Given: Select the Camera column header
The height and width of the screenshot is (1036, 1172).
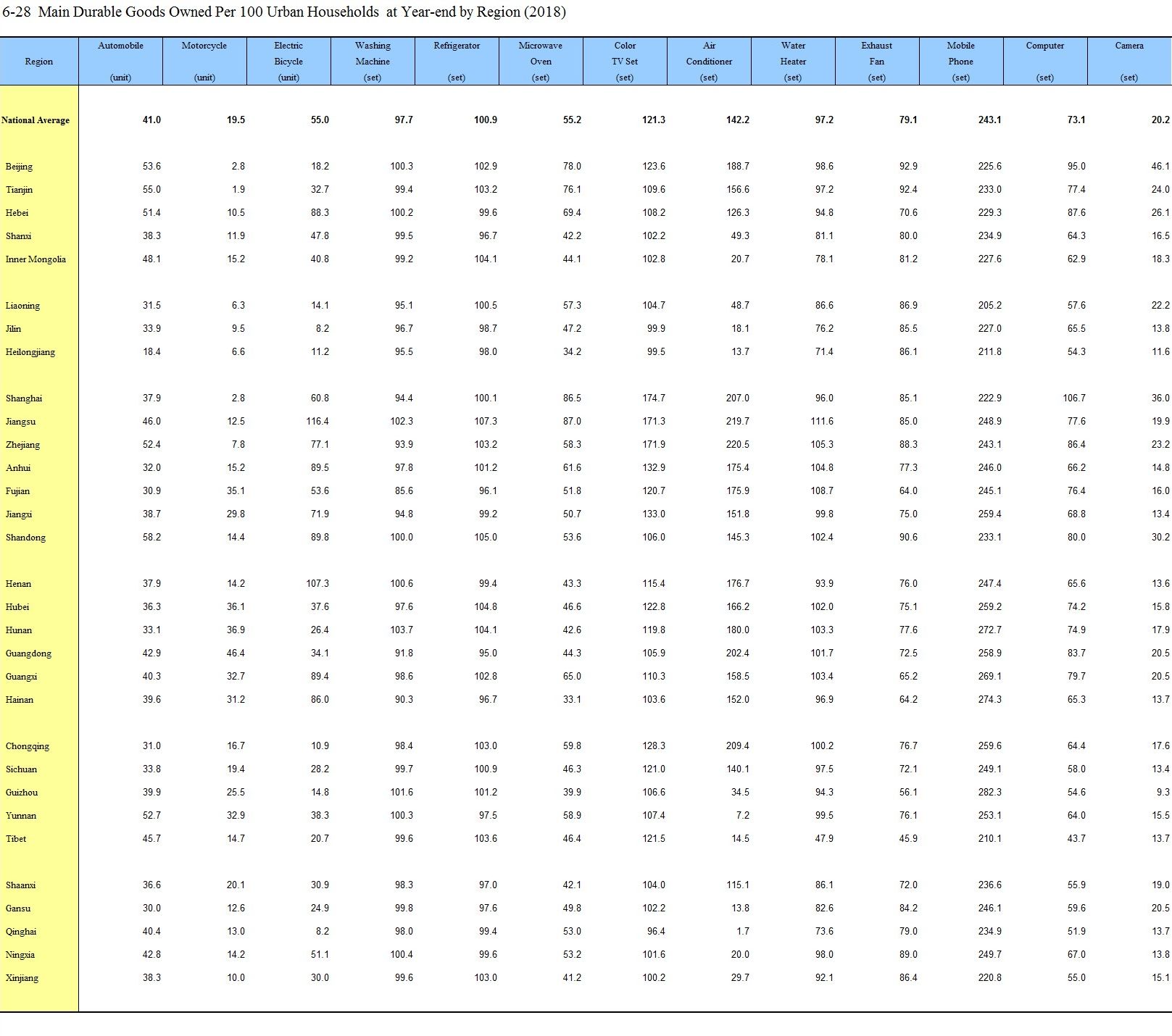Looking at the screenshot, I should (1129, 62).
